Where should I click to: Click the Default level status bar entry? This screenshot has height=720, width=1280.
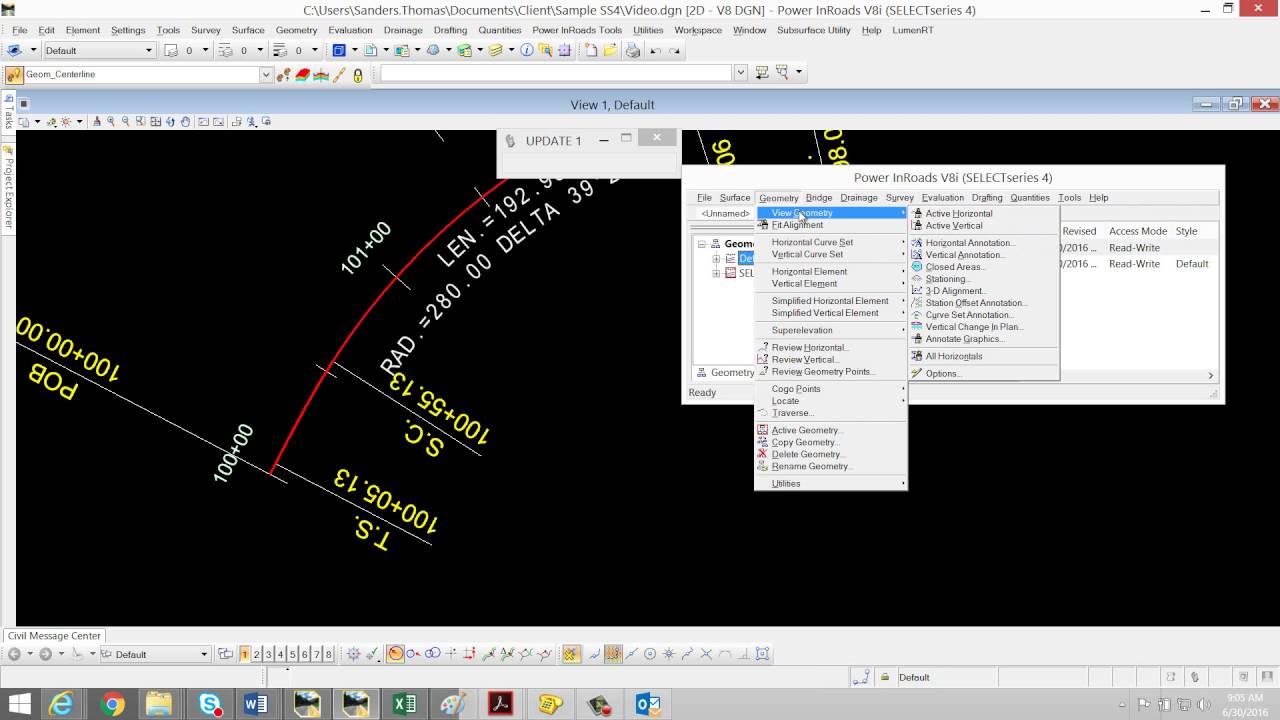click(914, 677)
